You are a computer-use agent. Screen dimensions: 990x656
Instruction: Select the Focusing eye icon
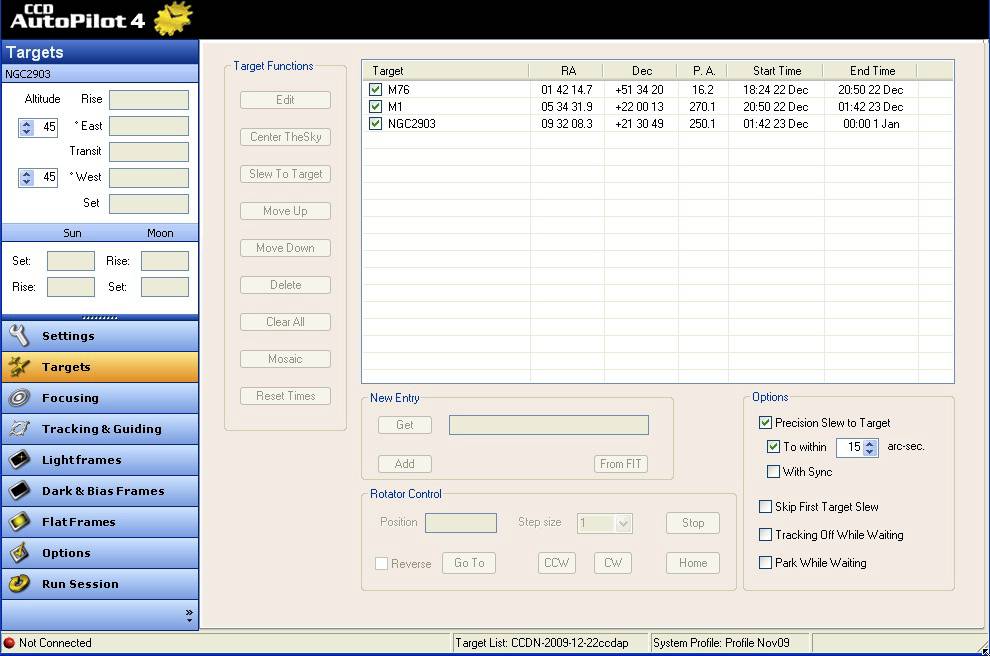[19, 398]
